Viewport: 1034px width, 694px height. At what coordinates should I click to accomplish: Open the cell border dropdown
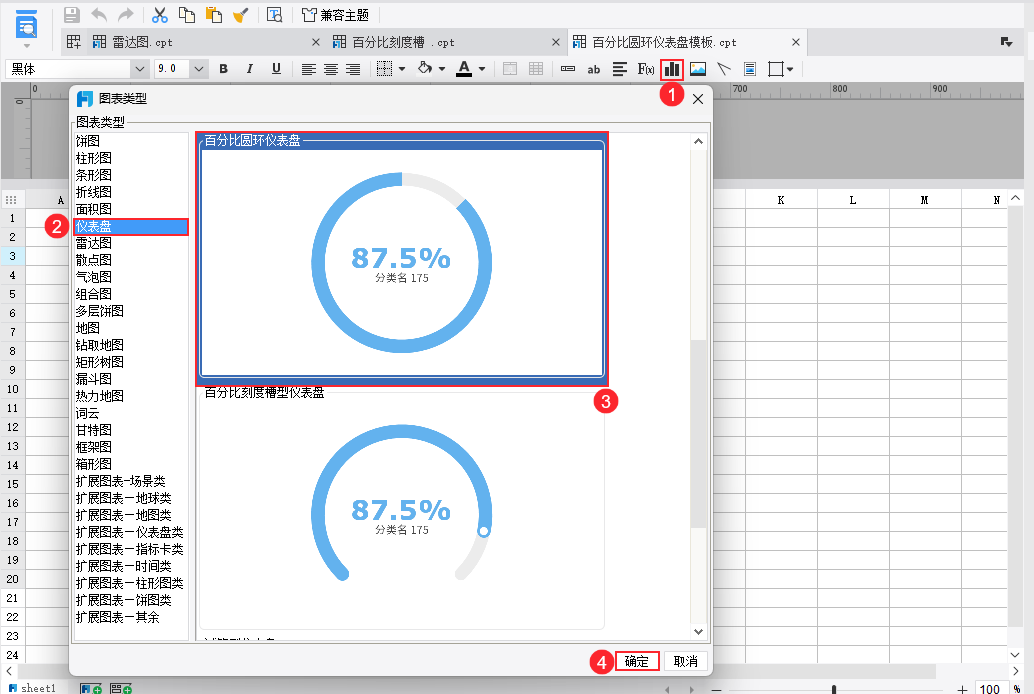(x=402, y=69)
